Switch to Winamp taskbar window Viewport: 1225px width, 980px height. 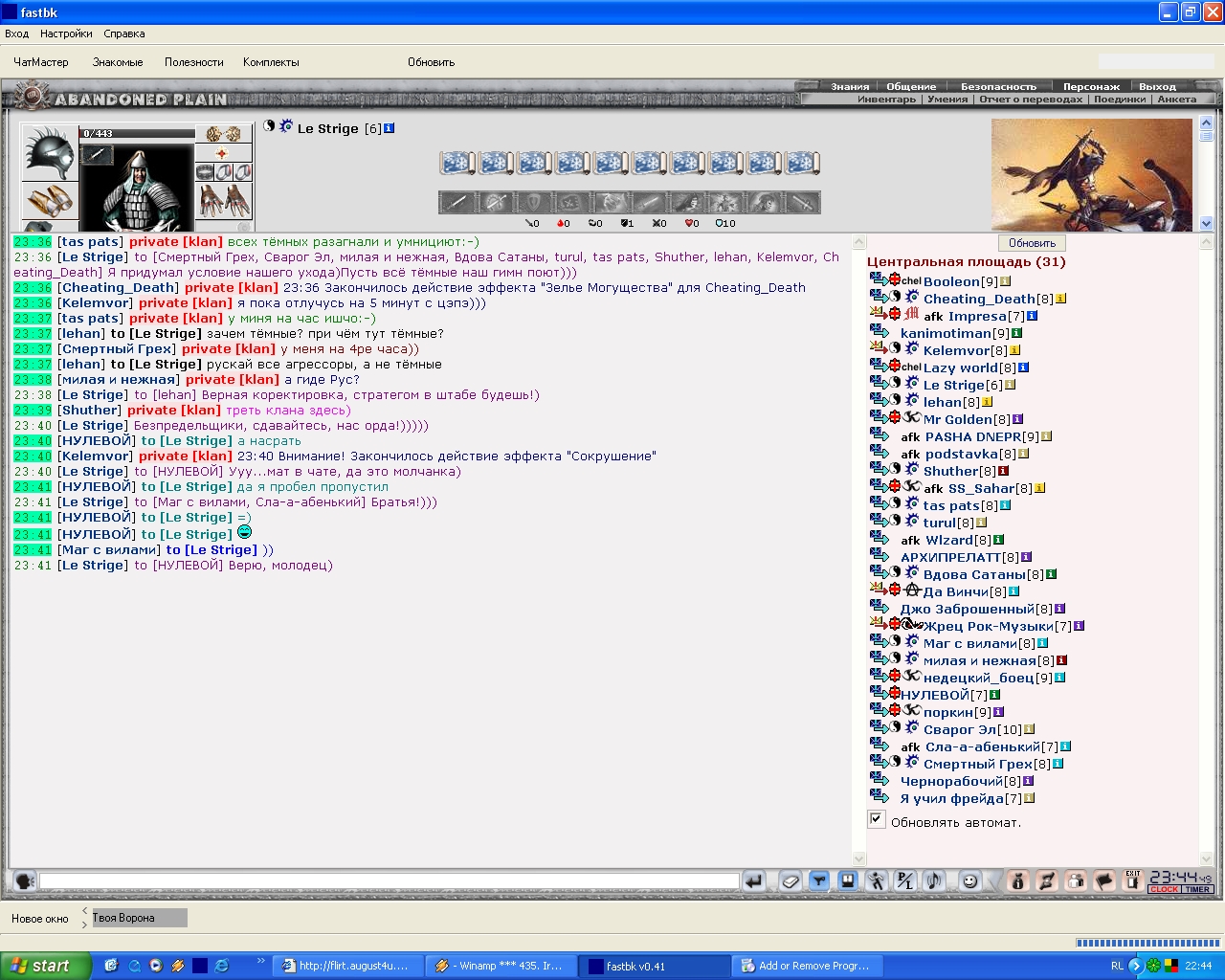tap(501, 966)
